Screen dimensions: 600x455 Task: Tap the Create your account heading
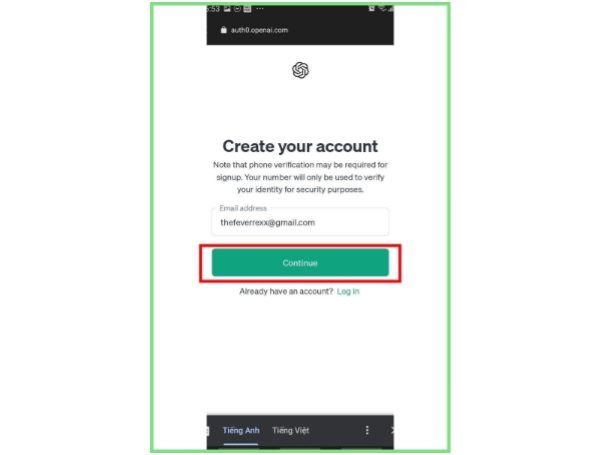point(300,146)
